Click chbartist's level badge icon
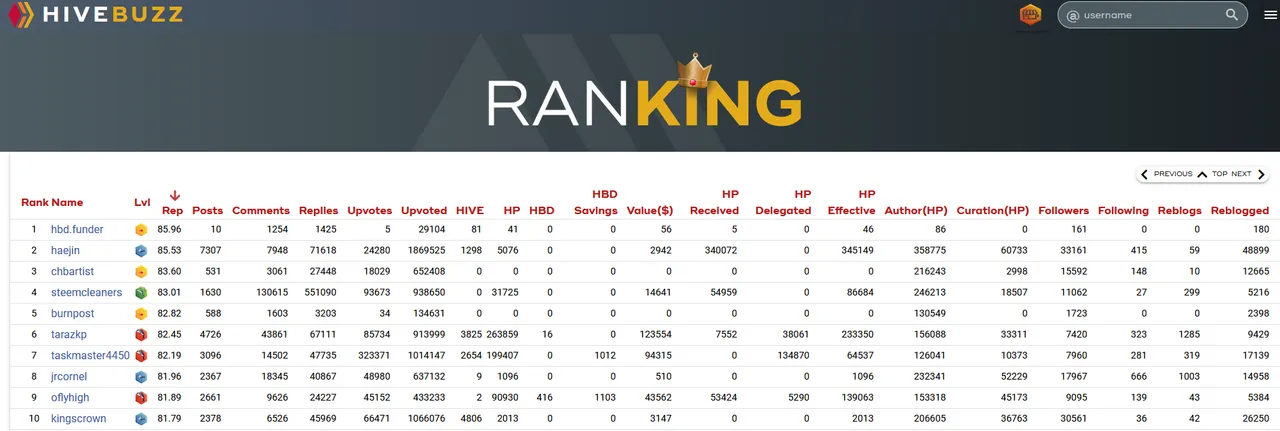Screen dimensions: 1280x431 (x=141, y=270)
